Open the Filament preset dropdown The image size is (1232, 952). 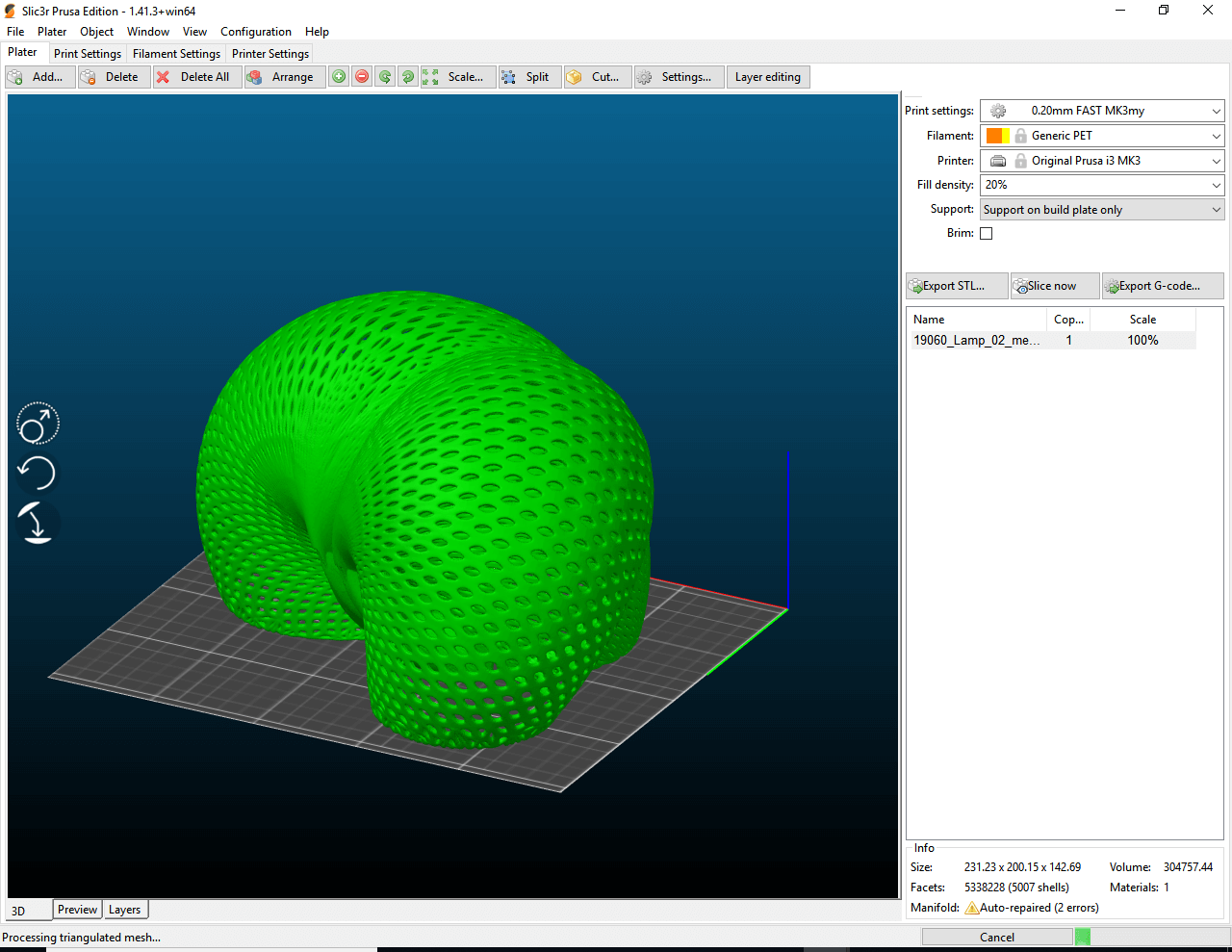pyautogui.click(x=1216, y=136)
